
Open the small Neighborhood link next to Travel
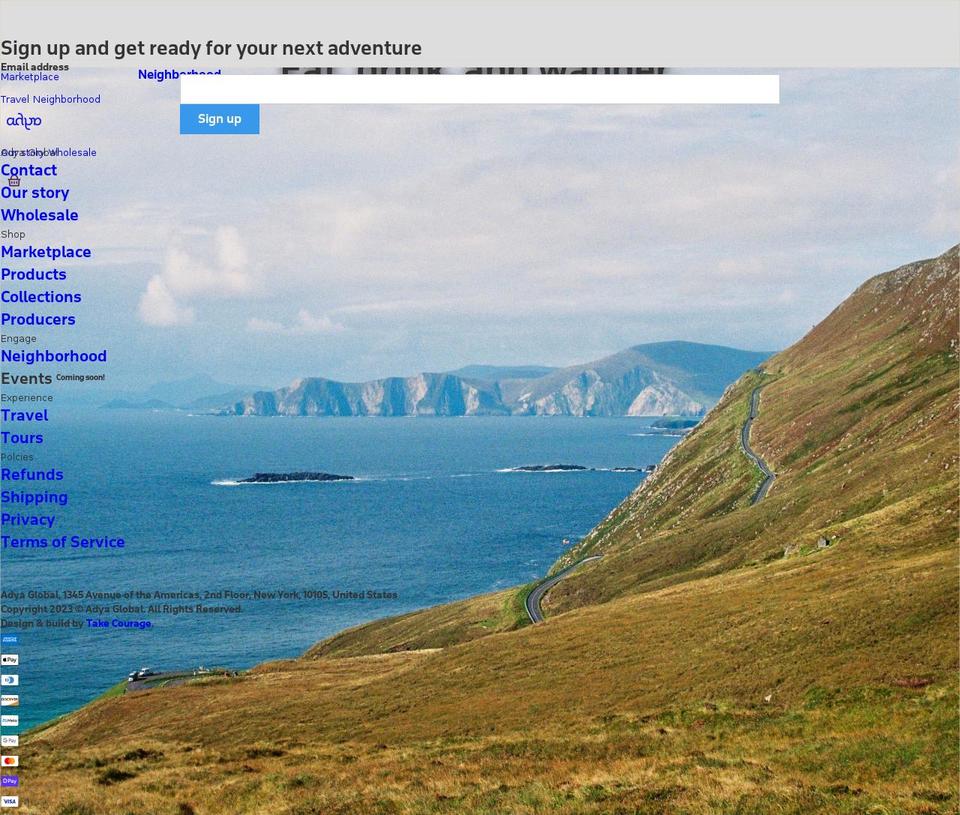click(66, 99)
